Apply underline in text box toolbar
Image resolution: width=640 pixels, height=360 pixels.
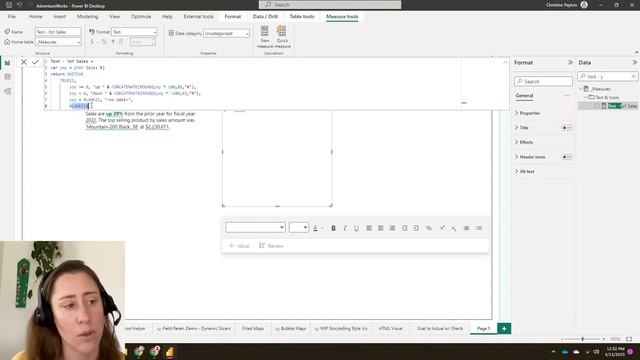pyautogui.click(x=356, y=228)
